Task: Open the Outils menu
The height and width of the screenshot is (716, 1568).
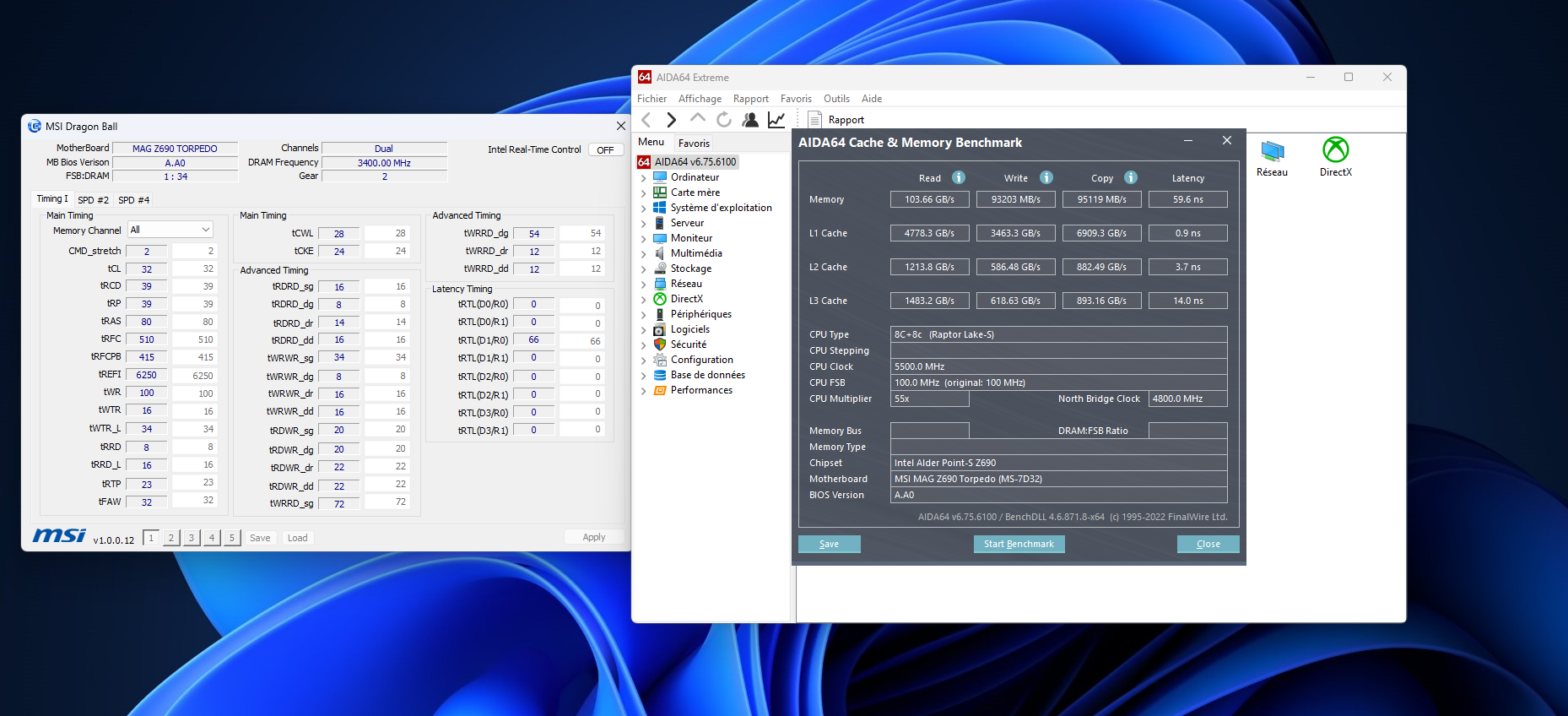Action: tap(835, 99)
